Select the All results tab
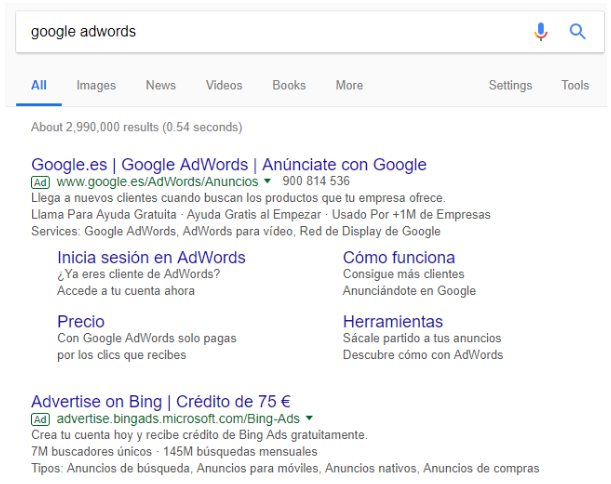 [x=39, y=85]
